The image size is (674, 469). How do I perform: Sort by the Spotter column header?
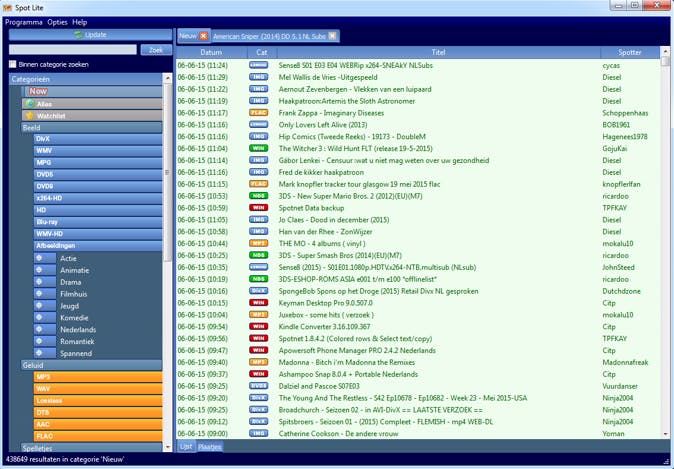tap(630, 52)
